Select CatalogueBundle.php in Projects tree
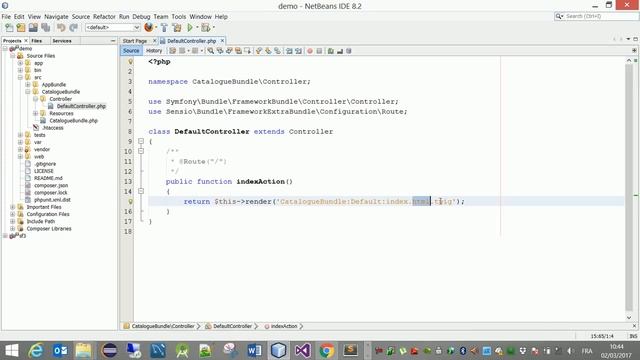The image size is (640, 360). [73, 121]
